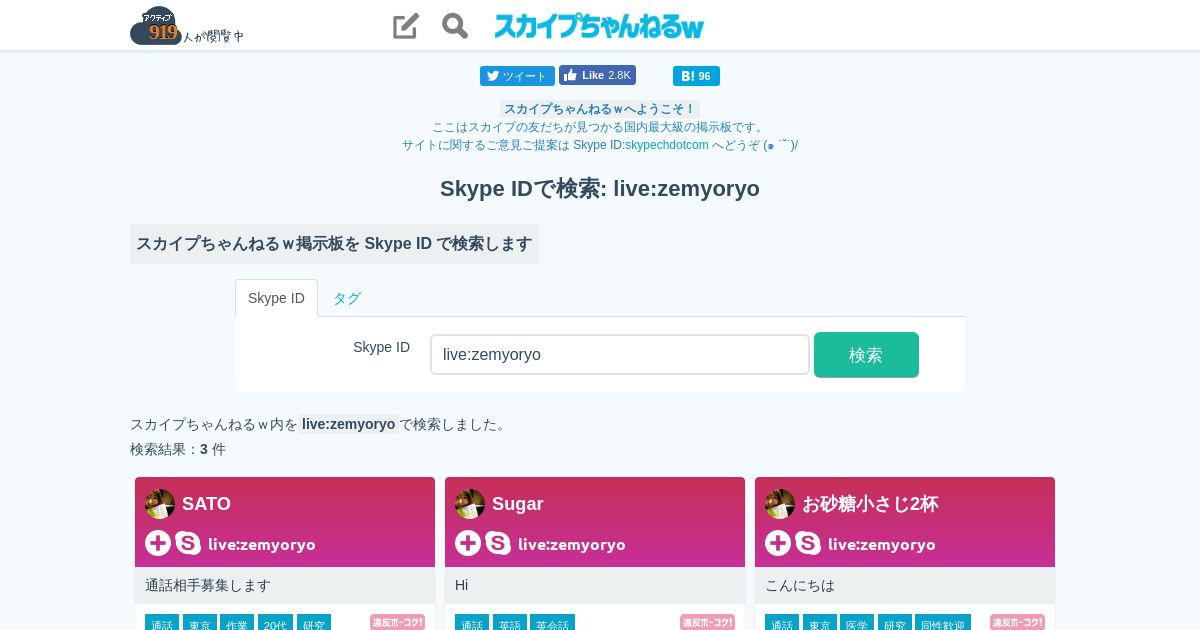Select the 英語 tag on Sugar card

[510, 623]
